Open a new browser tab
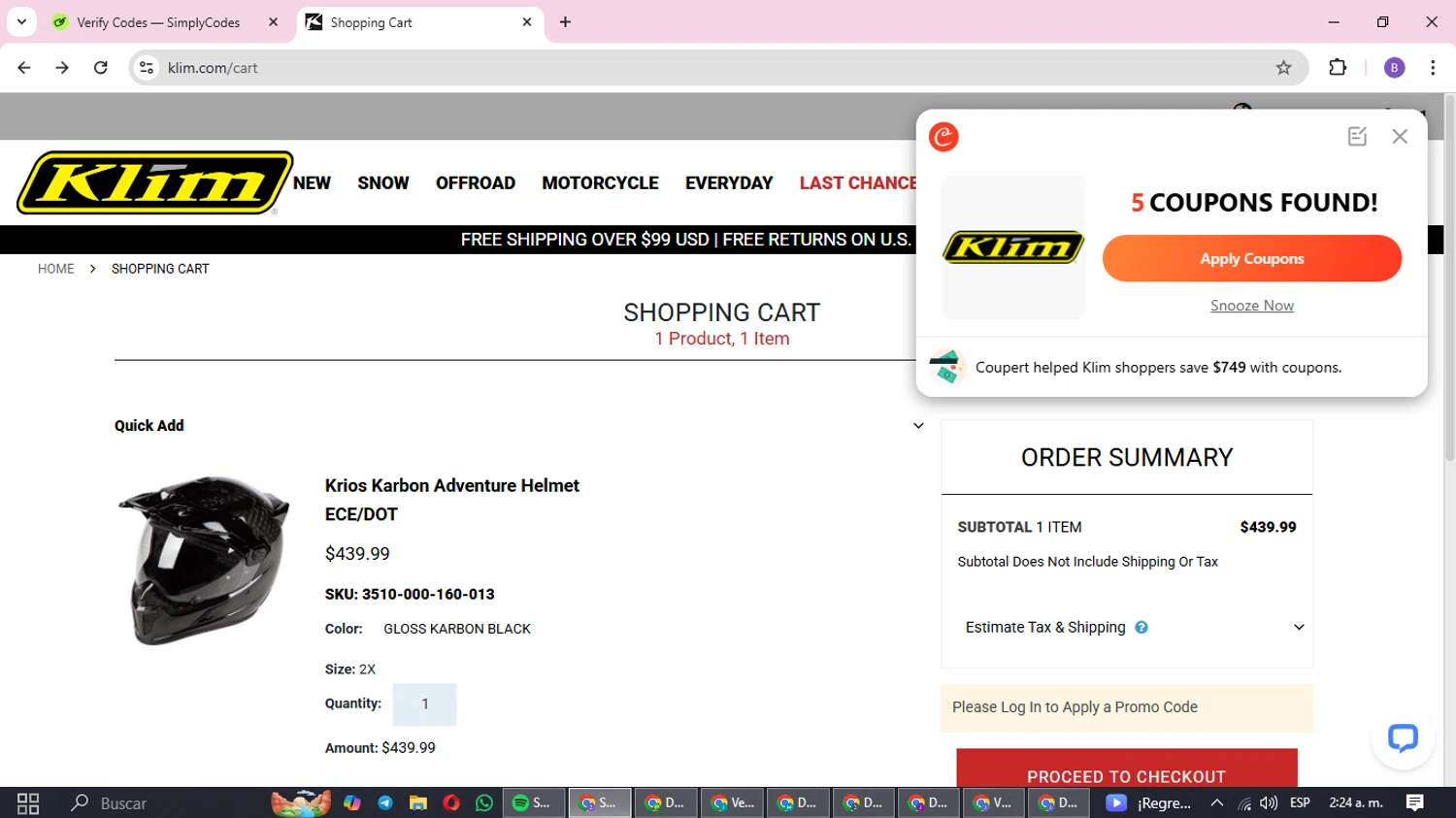The image size is (1456, 818). pyautogui.click(x=565, y=22)
